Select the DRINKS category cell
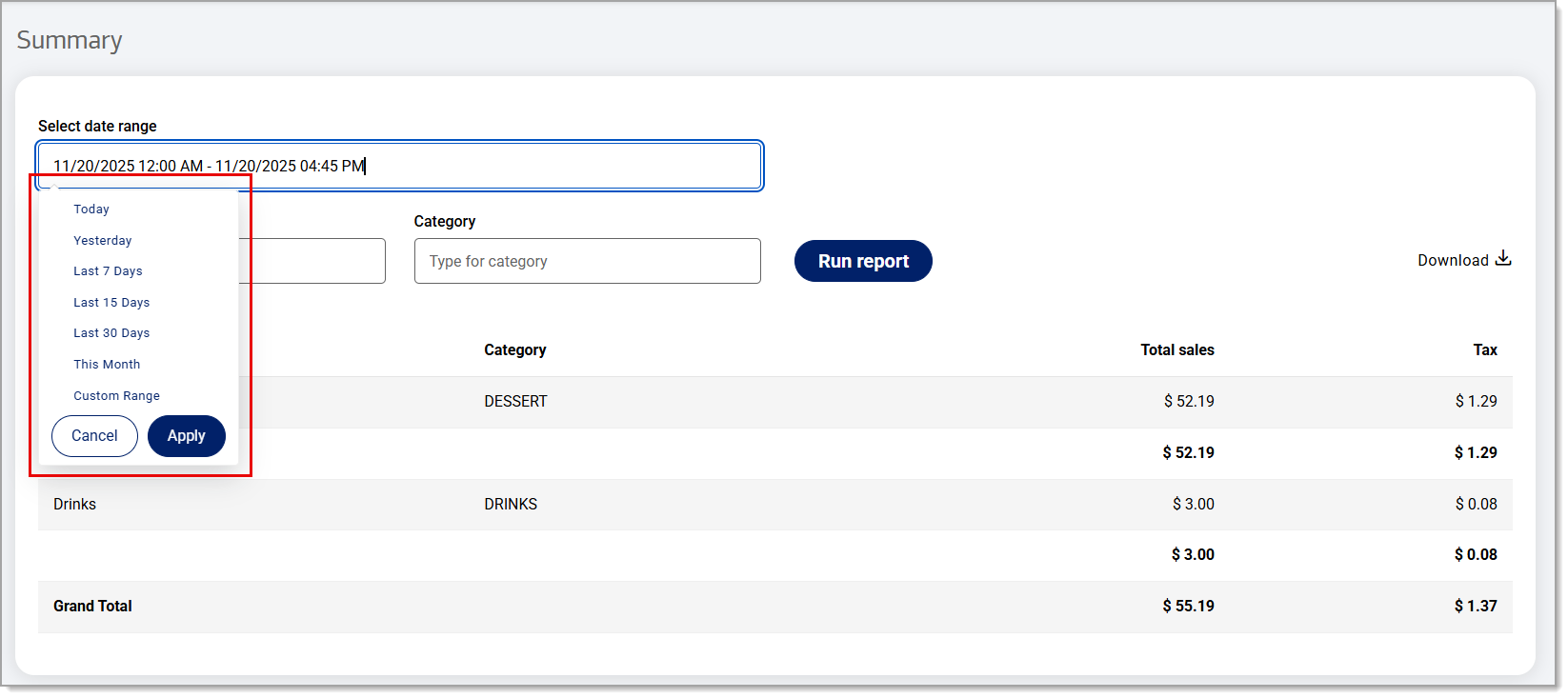1568x698 pixels. 511,505
